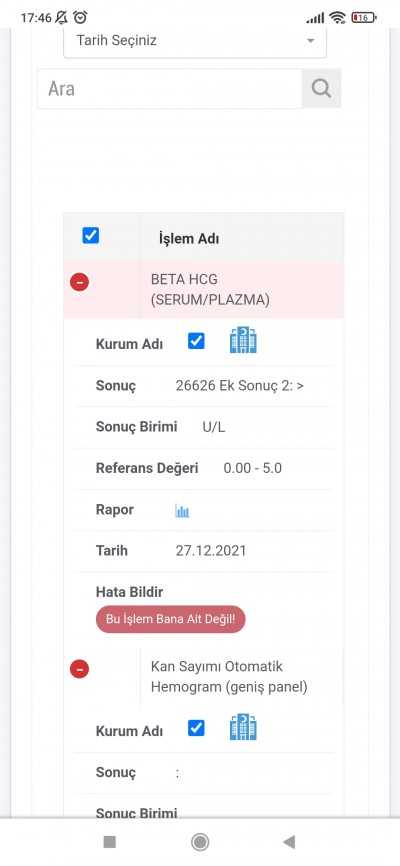400x866 pixels.
Task: Click the İşlem Adı column header
Action: [x=189, y=239]
